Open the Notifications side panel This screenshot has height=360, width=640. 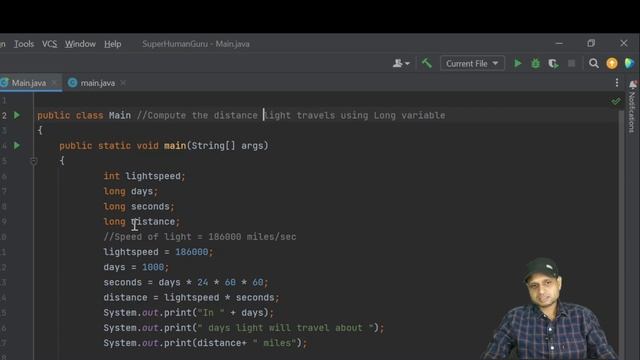point(632,107)
